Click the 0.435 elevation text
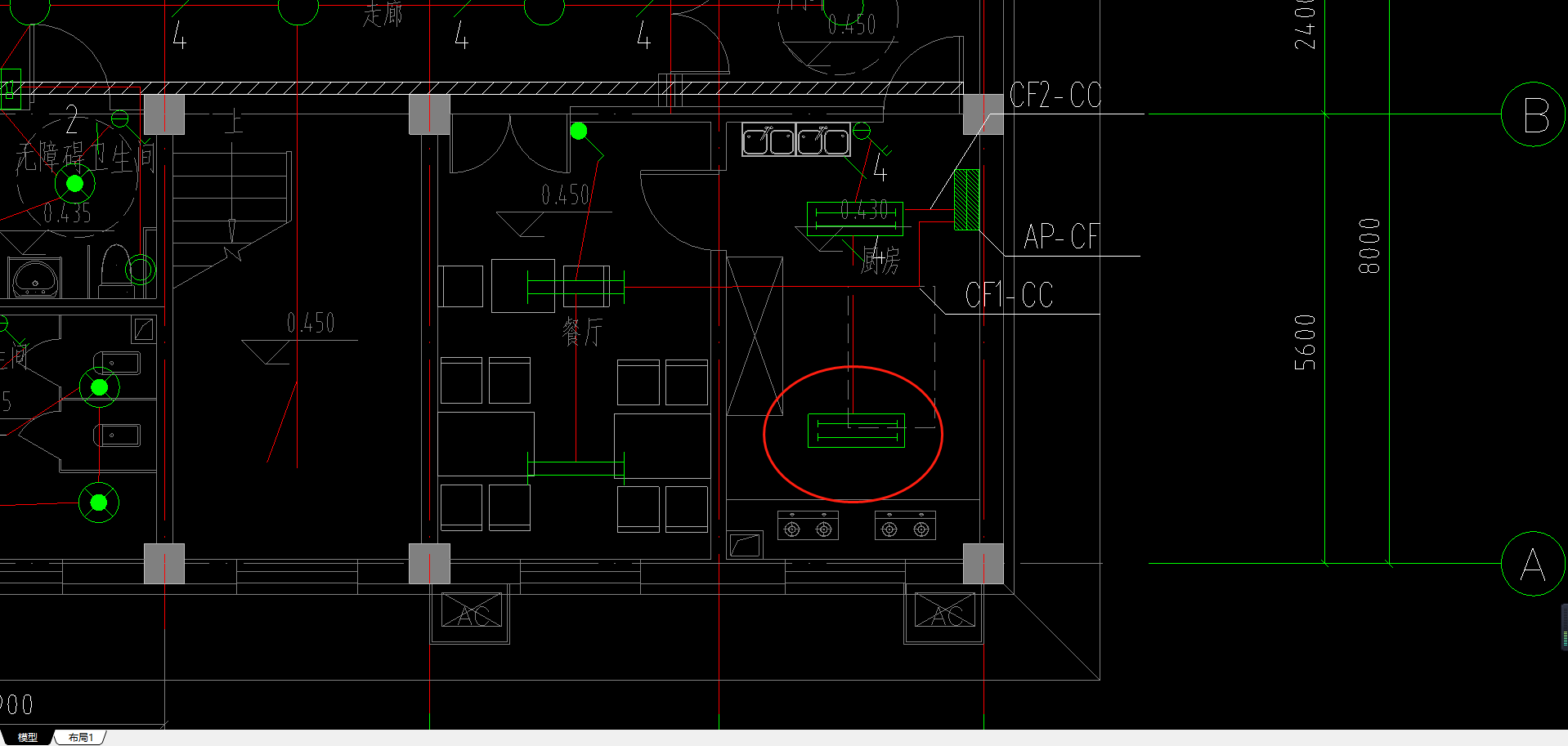The height and width of the screenshot is (746, 1568). [x=67, y=213]
